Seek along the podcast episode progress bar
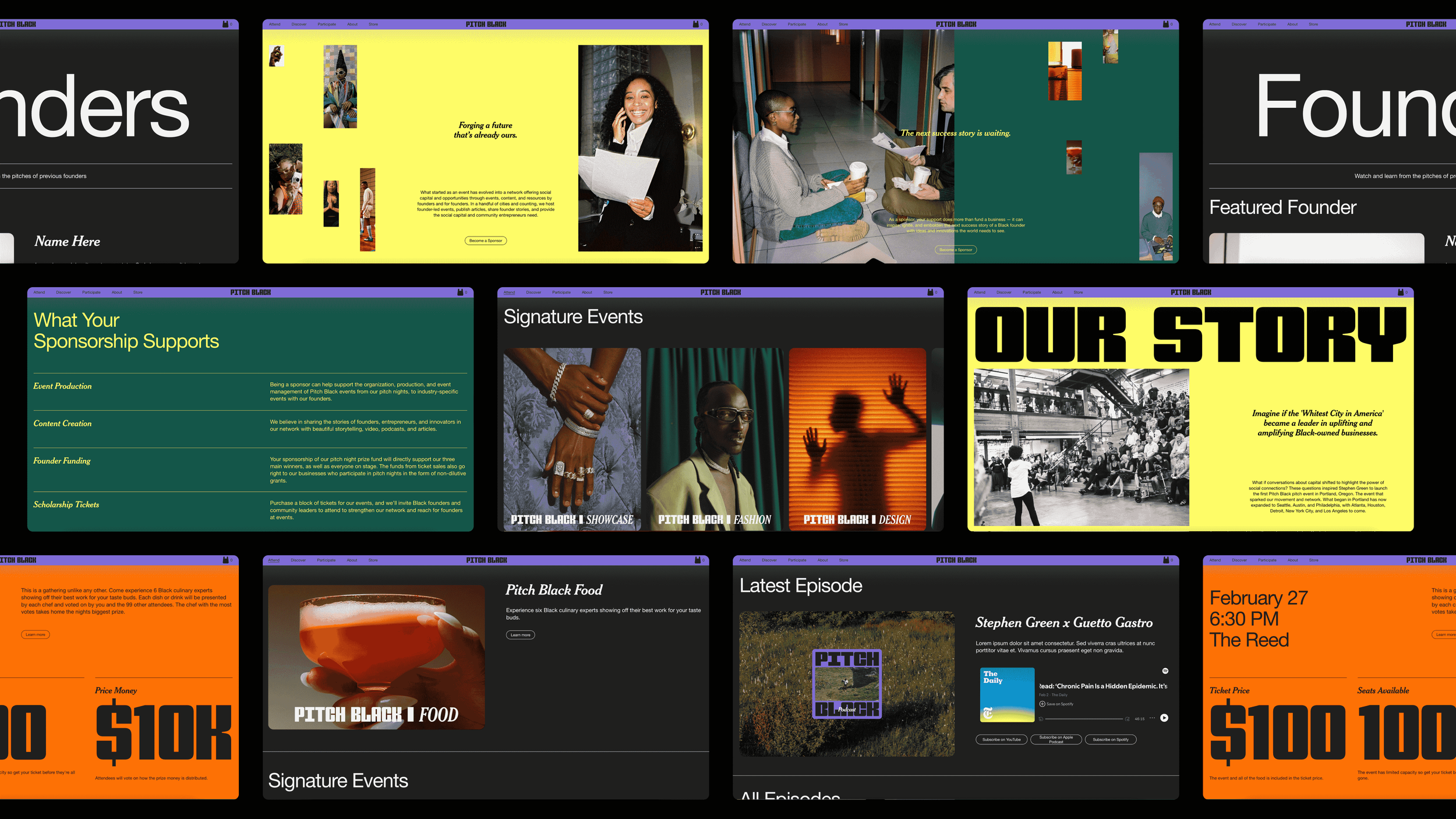 (1084, 719)
